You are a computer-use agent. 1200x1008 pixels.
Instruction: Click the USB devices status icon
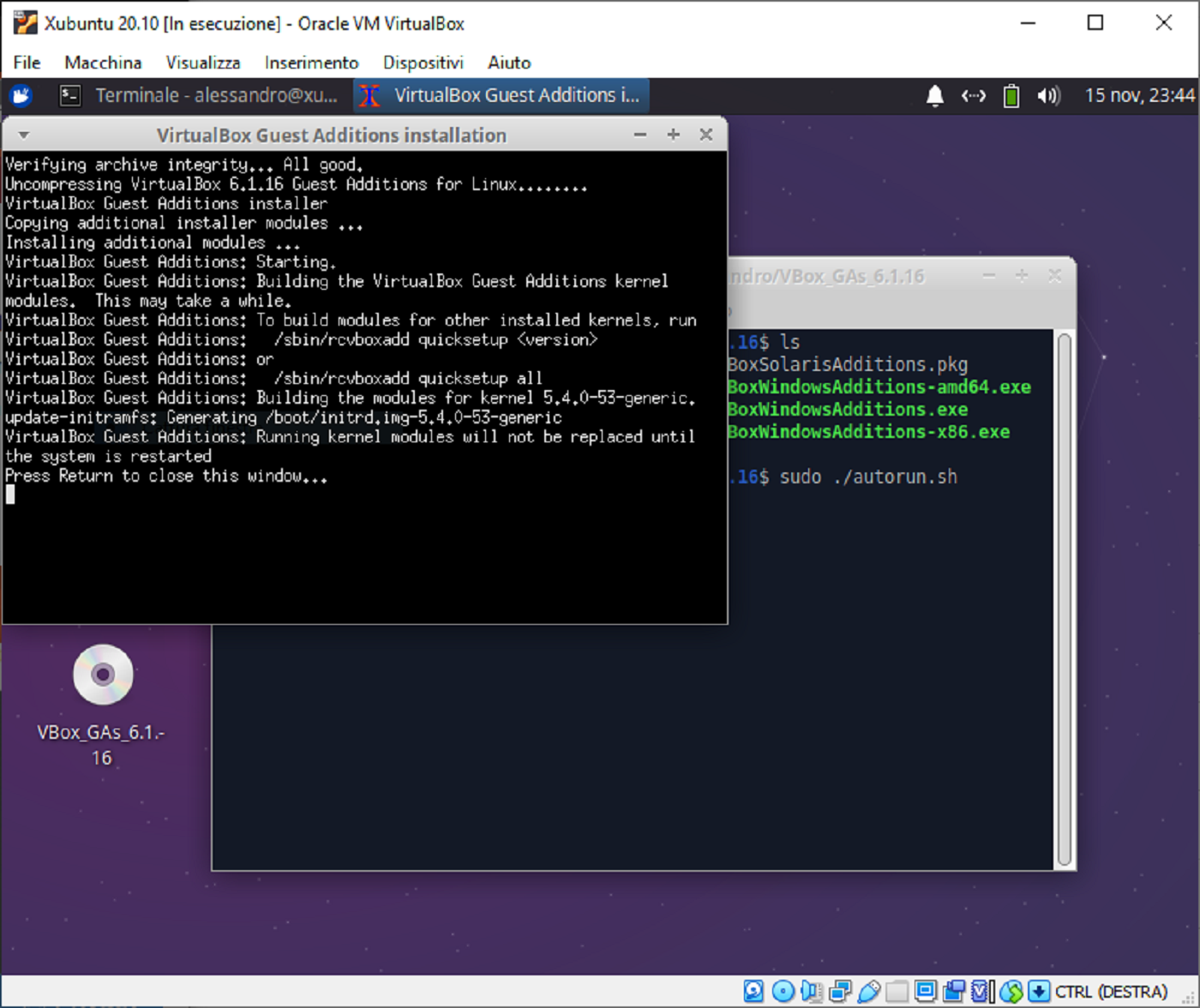point(867,992)
